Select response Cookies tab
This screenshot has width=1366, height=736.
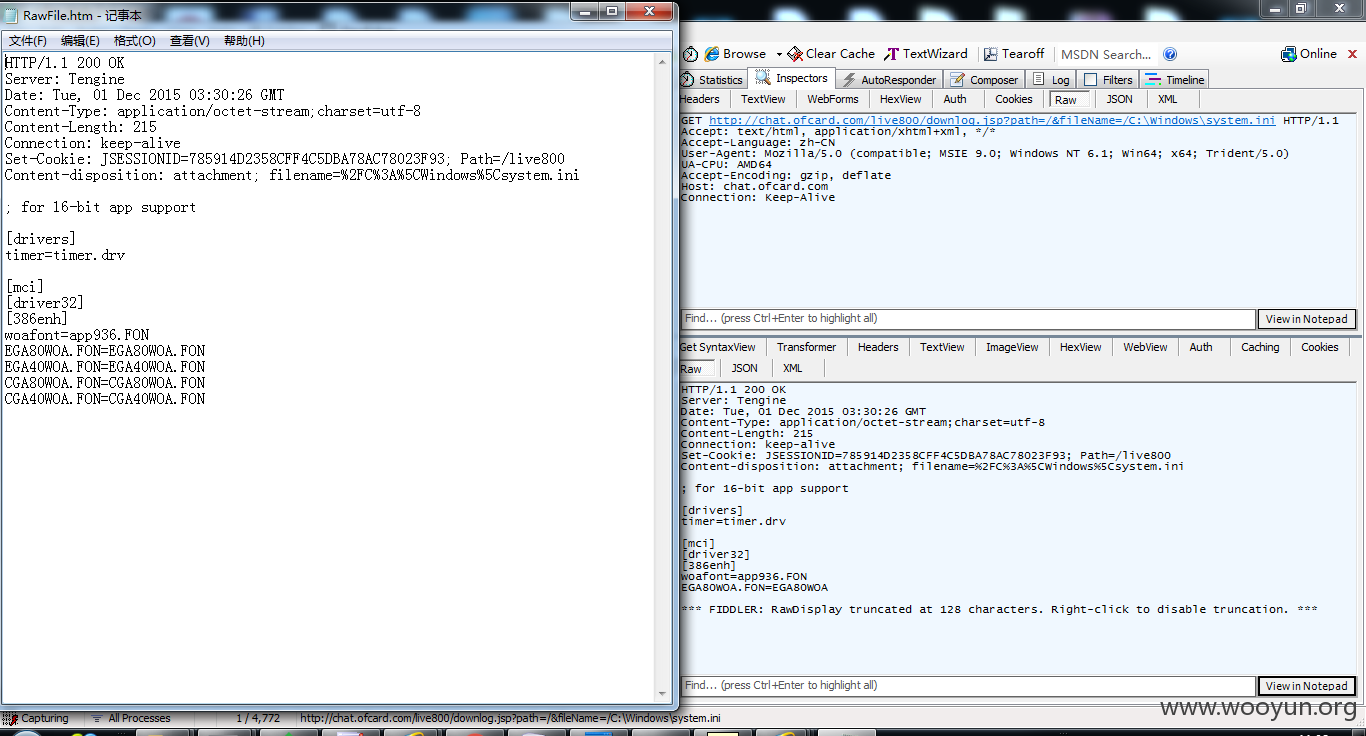coord(1320,347)
